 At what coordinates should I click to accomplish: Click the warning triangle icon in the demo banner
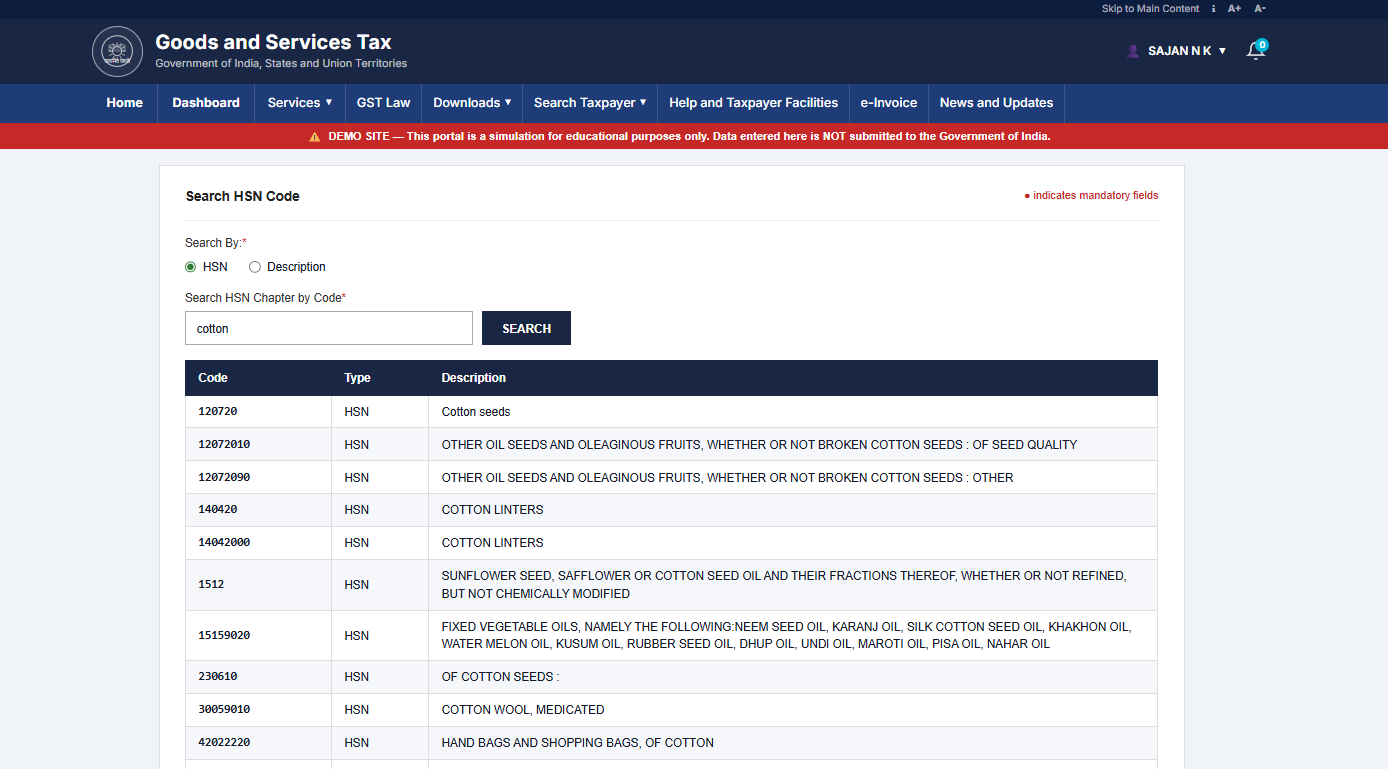315,136
